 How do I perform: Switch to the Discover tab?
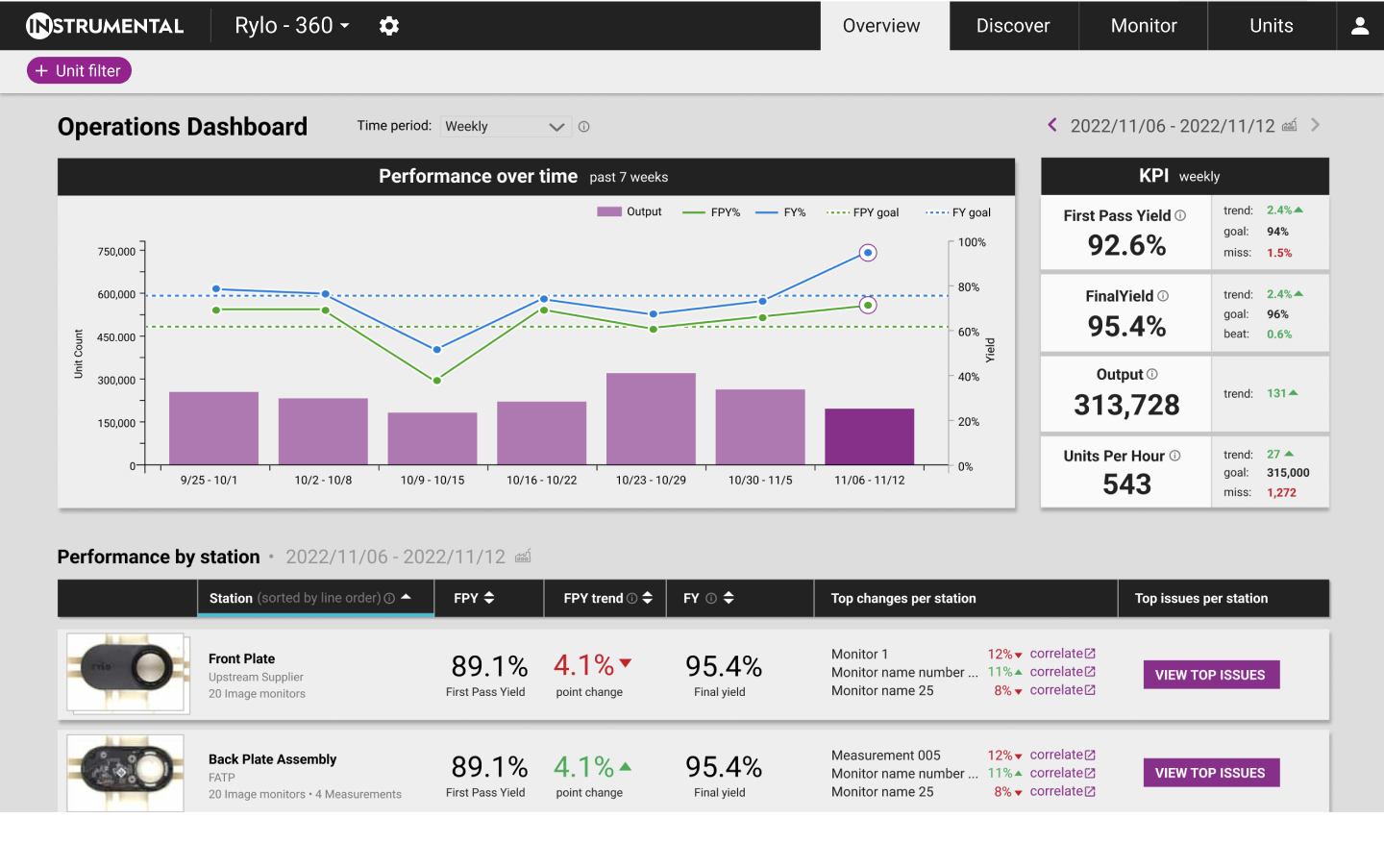click(x=1013, y=26)
